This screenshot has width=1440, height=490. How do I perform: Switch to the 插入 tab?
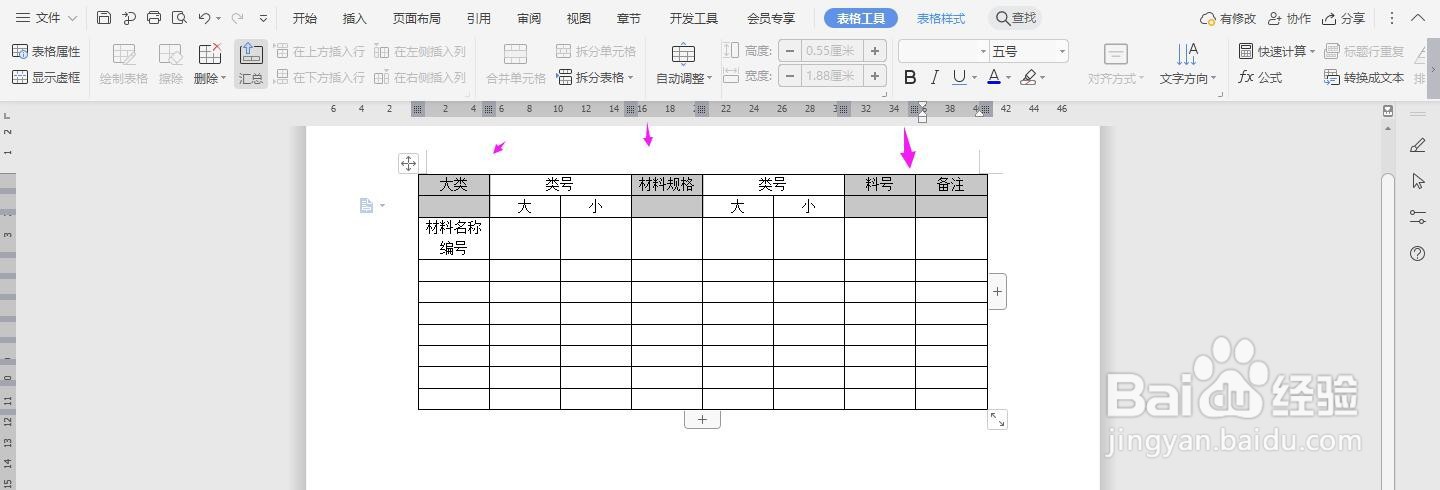pos(354,18)
